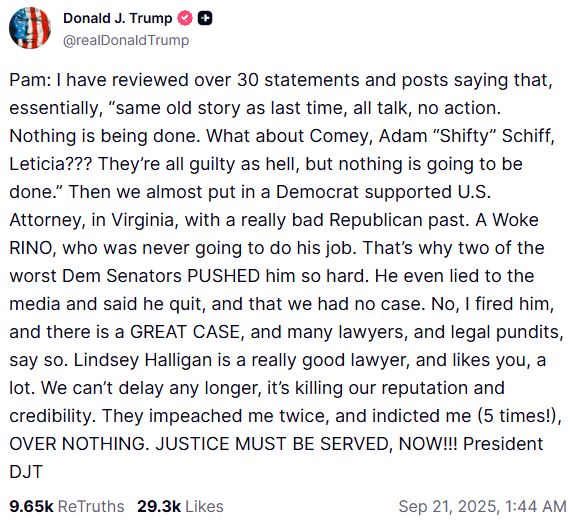Image resolution: width=572 pixels, height=528 pixels.
Task: Open the Donald J. Trump display name
Action: 117,18
